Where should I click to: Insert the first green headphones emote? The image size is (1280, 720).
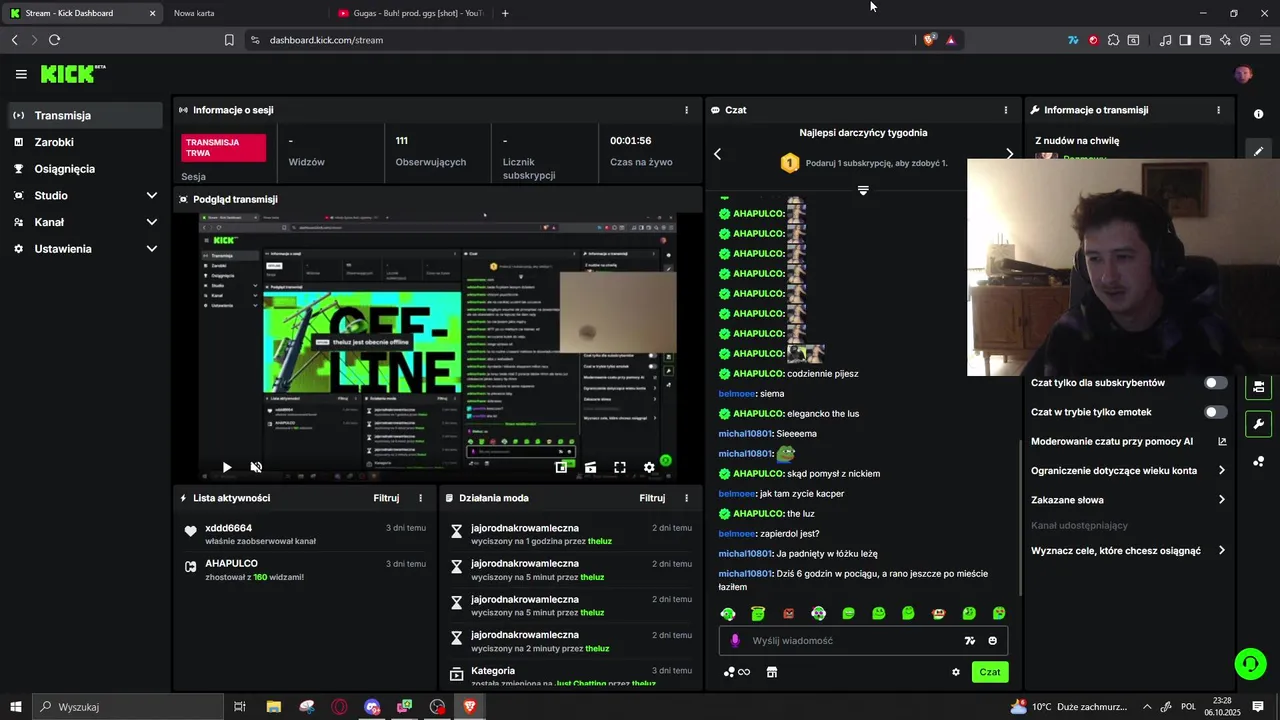coord(728,613)
